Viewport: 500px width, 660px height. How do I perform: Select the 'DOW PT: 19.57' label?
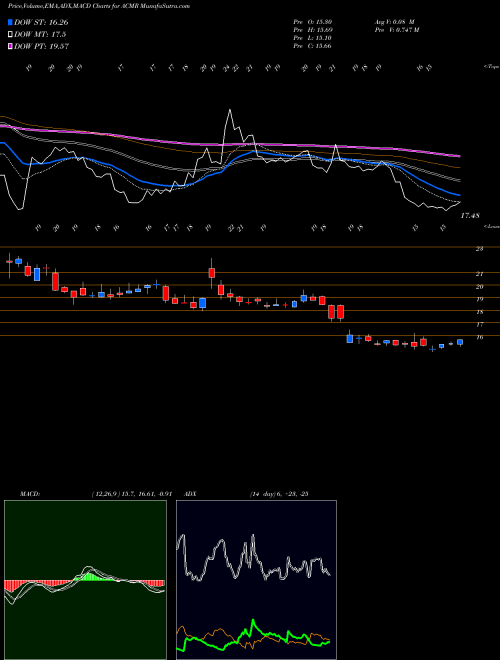point(41,46)
